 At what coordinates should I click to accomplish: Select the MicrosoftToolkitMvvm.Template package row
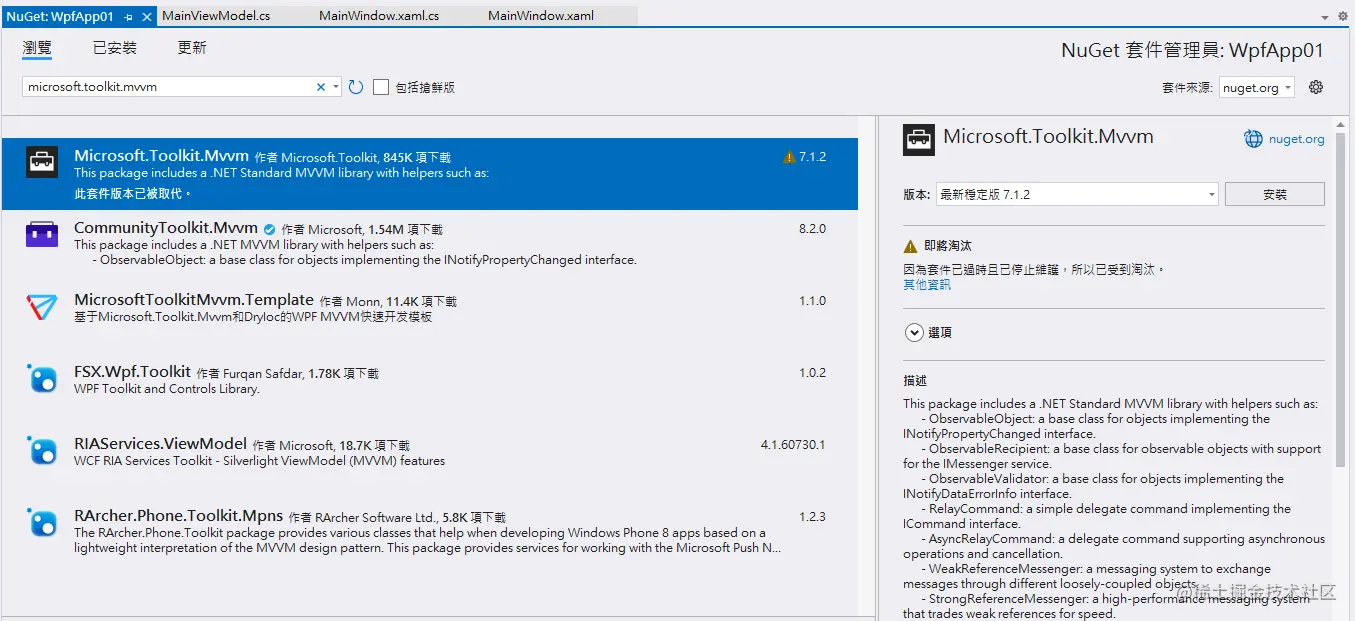point(429,317)
